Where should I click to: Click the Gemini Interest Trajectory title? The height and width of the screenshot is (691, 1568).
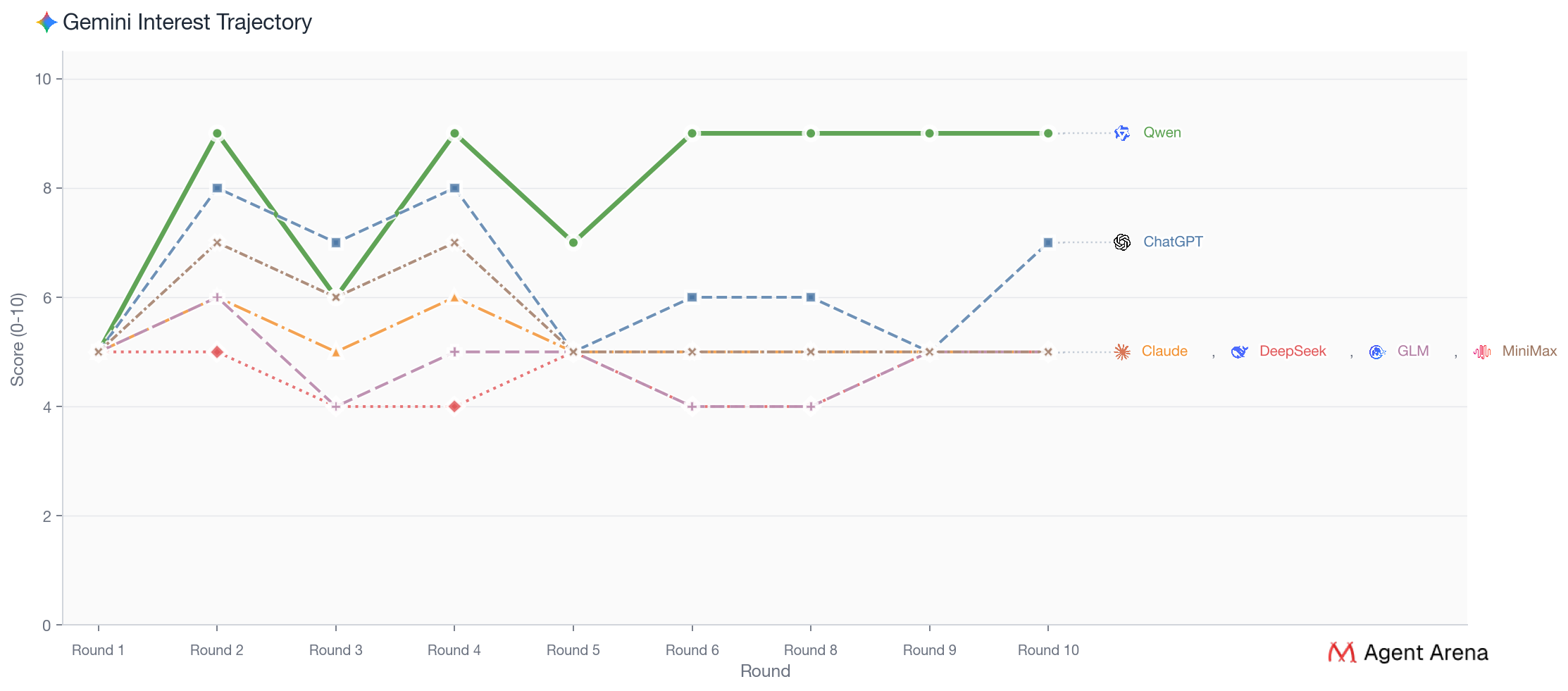click(x=187, y=23)
